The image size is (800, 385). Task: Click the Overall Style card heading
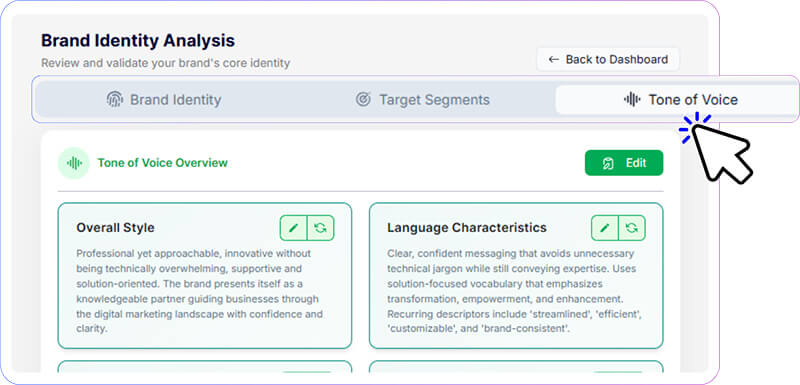[x=115, y=227]
